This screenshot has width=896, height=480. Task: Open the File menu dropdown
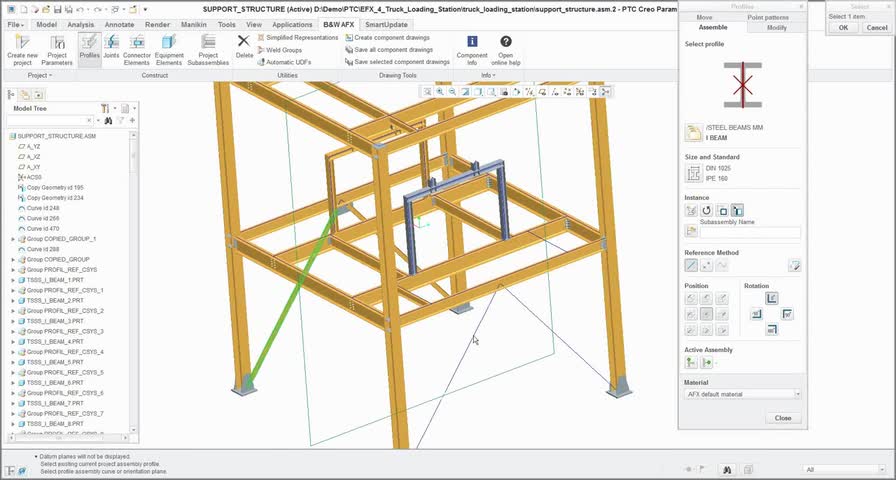pos(15,25)
